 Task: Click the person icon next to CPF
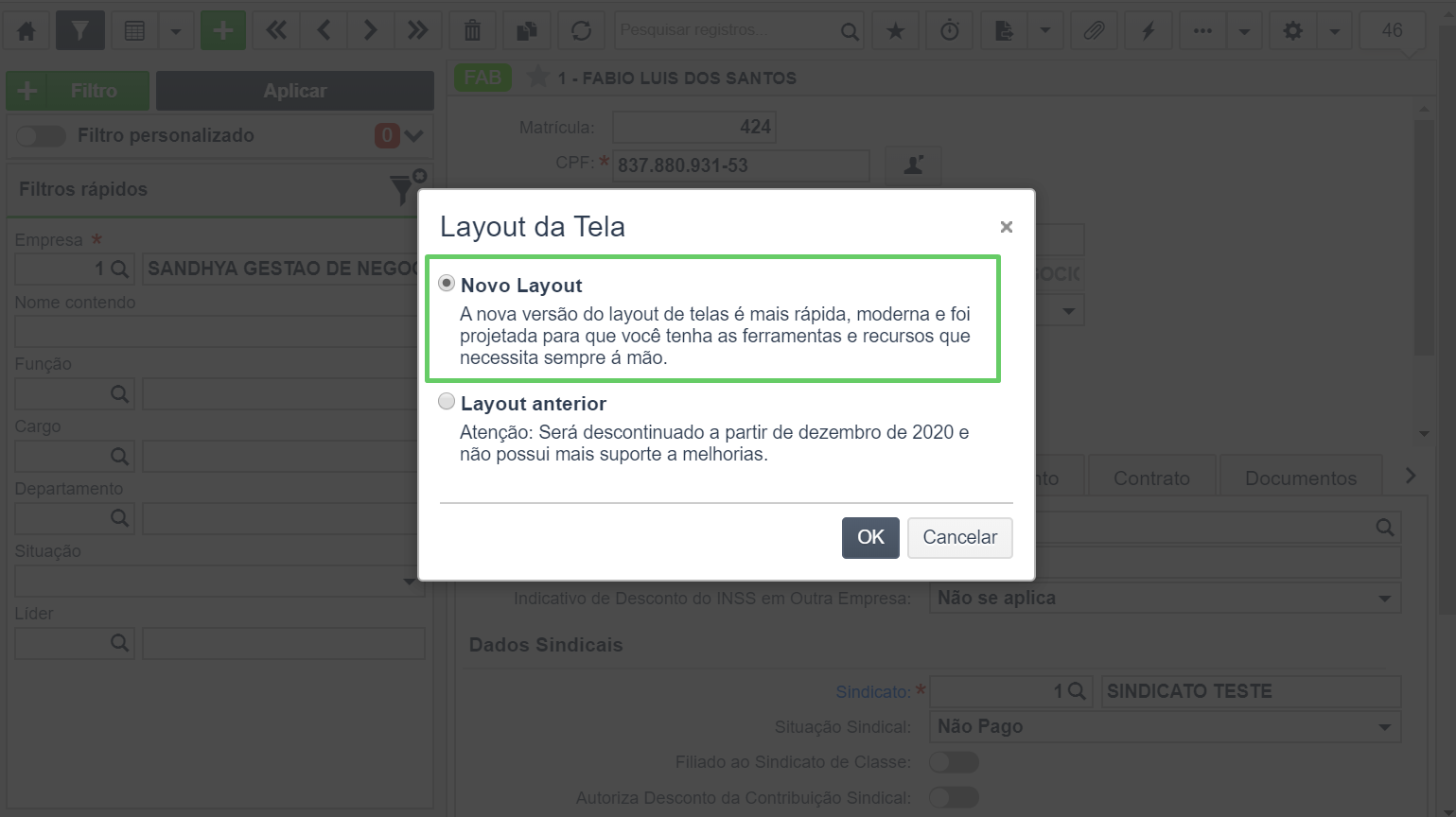coord(913,165)
